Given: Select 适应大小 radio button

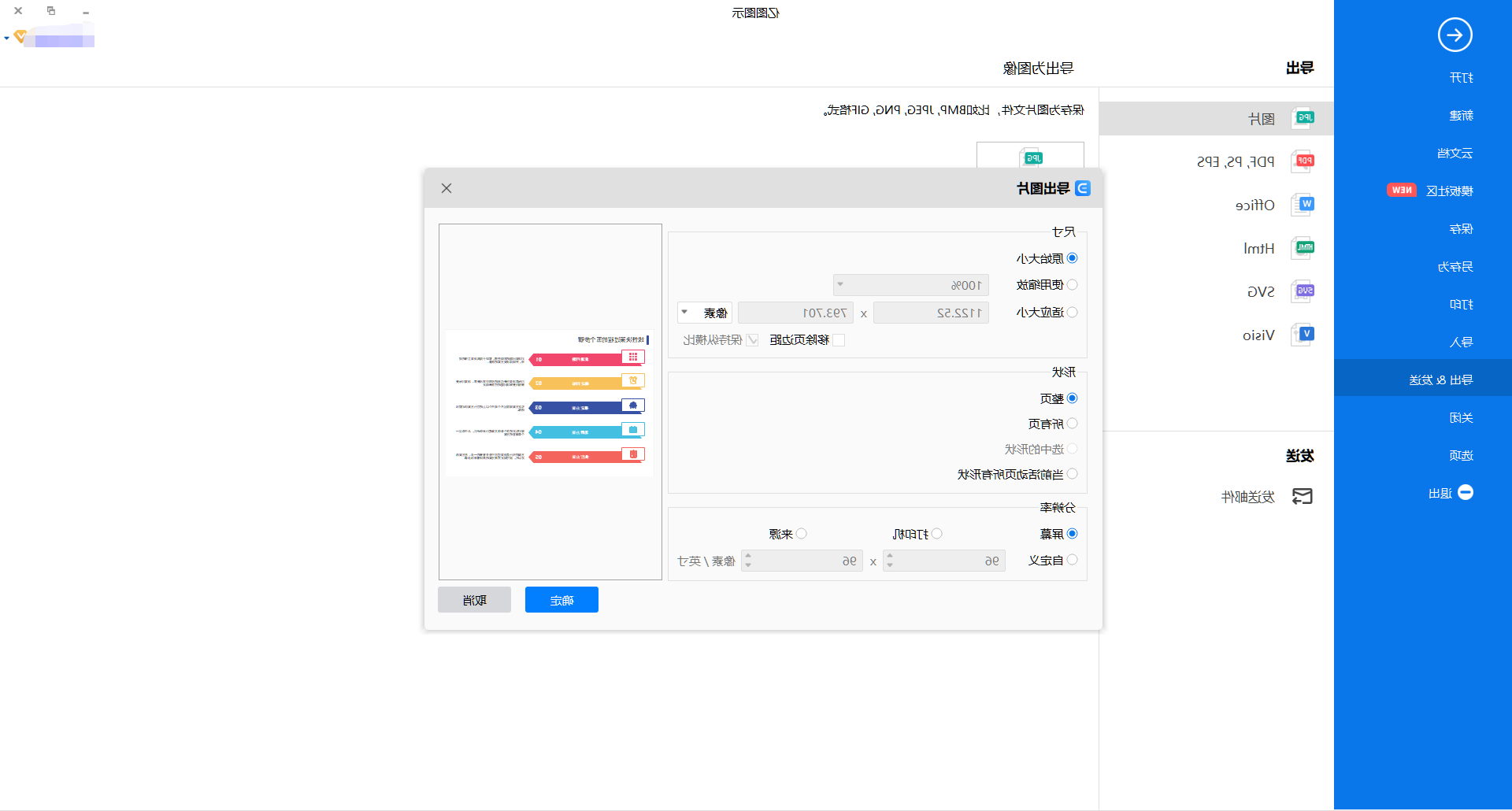Looking at the screenshot, I should 1072,313.
